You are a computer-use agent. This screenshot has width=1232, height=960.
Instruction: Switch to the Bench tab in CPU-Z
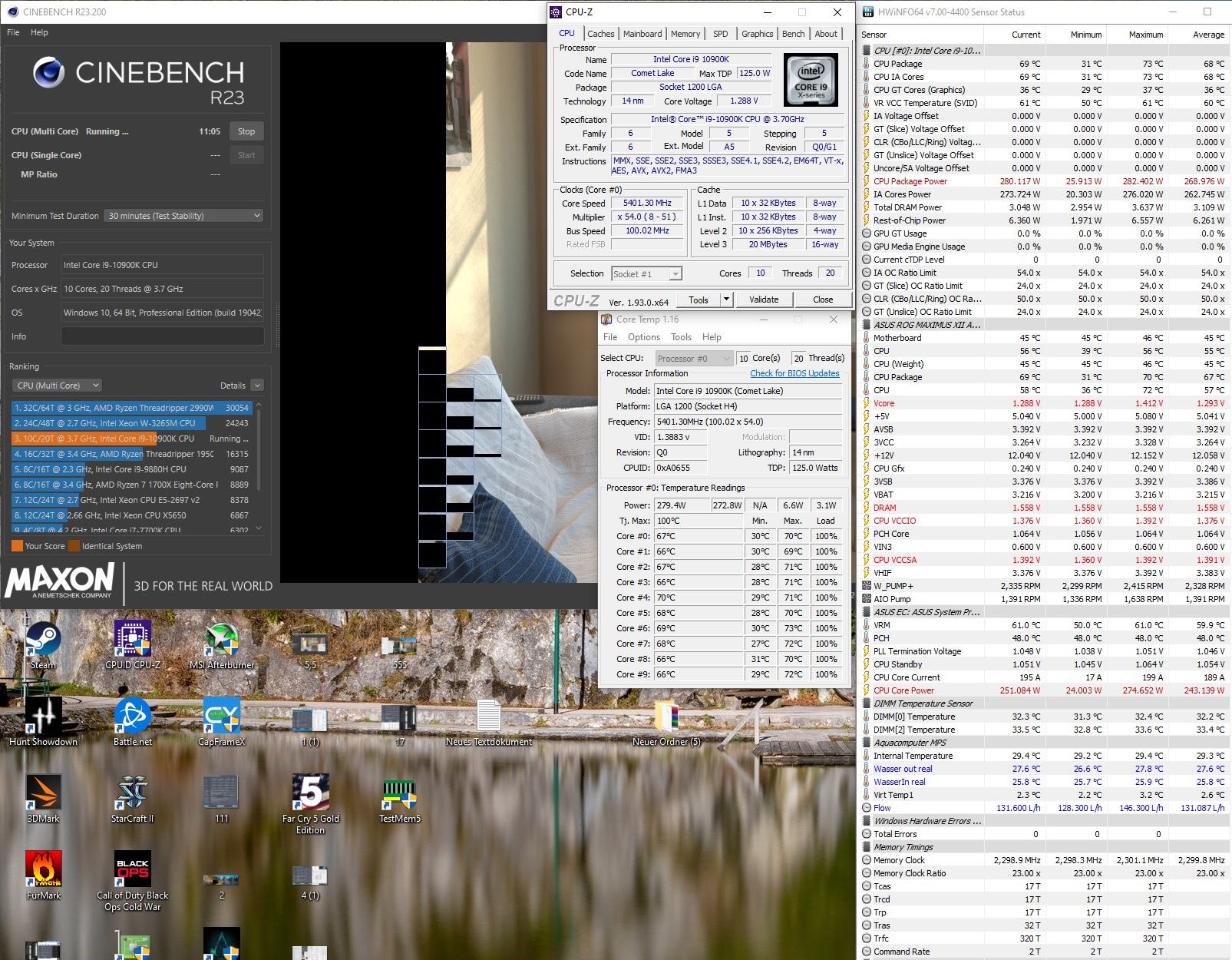(793, 34)
